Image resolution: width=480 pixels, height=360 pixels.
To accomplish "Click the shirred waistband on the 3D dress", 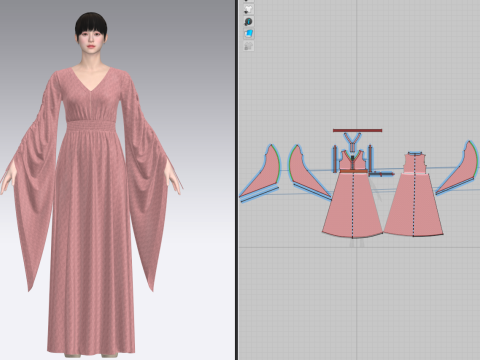I will click(x=91, y=127).
